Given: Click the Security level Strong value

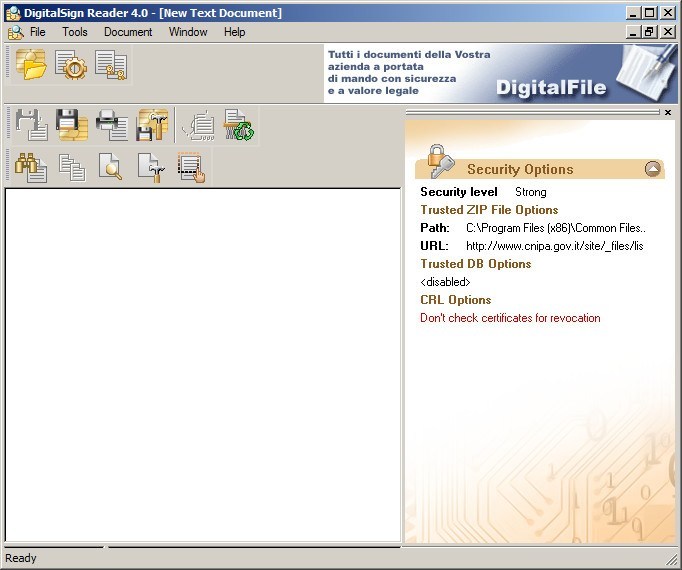Looking at the screenshot, I should coord(531,192).
